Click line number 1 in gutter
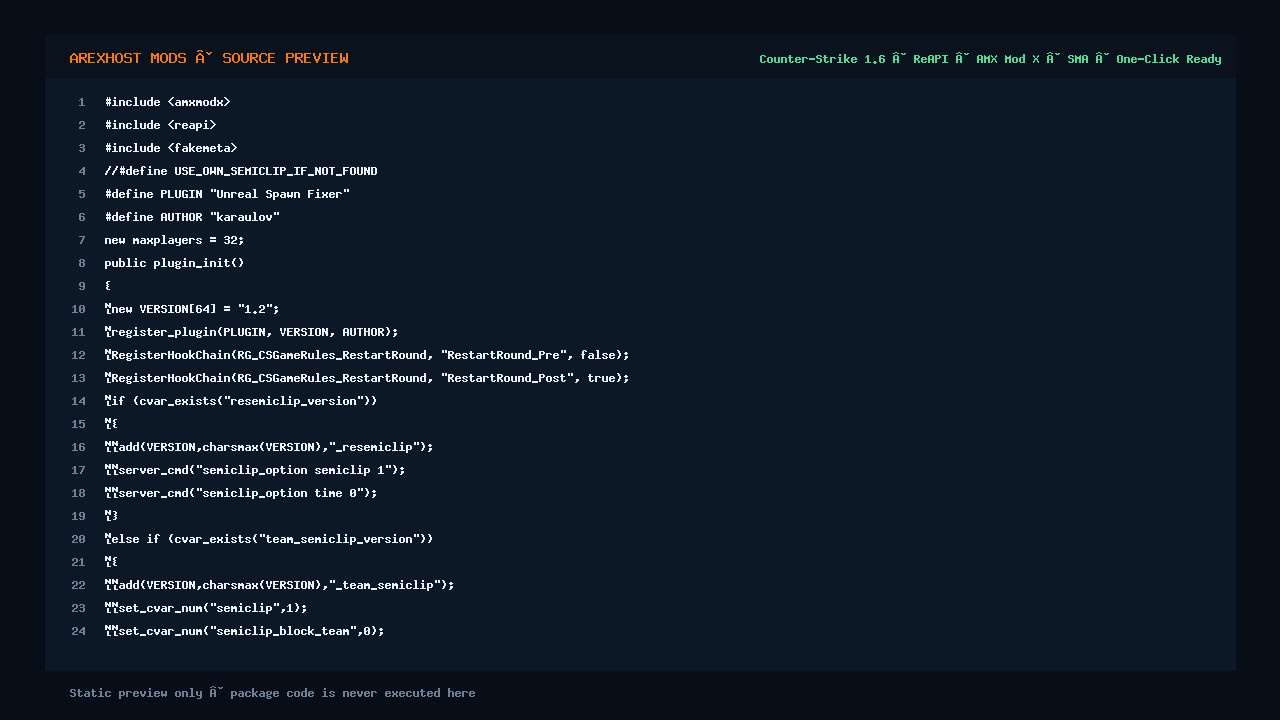This screenshot has height=720, width=1280. click(82, 102)
